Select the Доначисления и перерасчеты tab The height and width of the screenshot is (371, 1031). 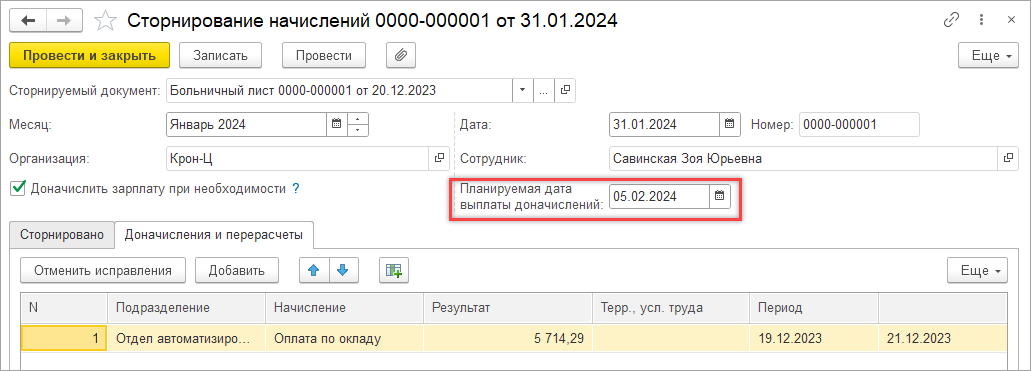coord(213,234)
